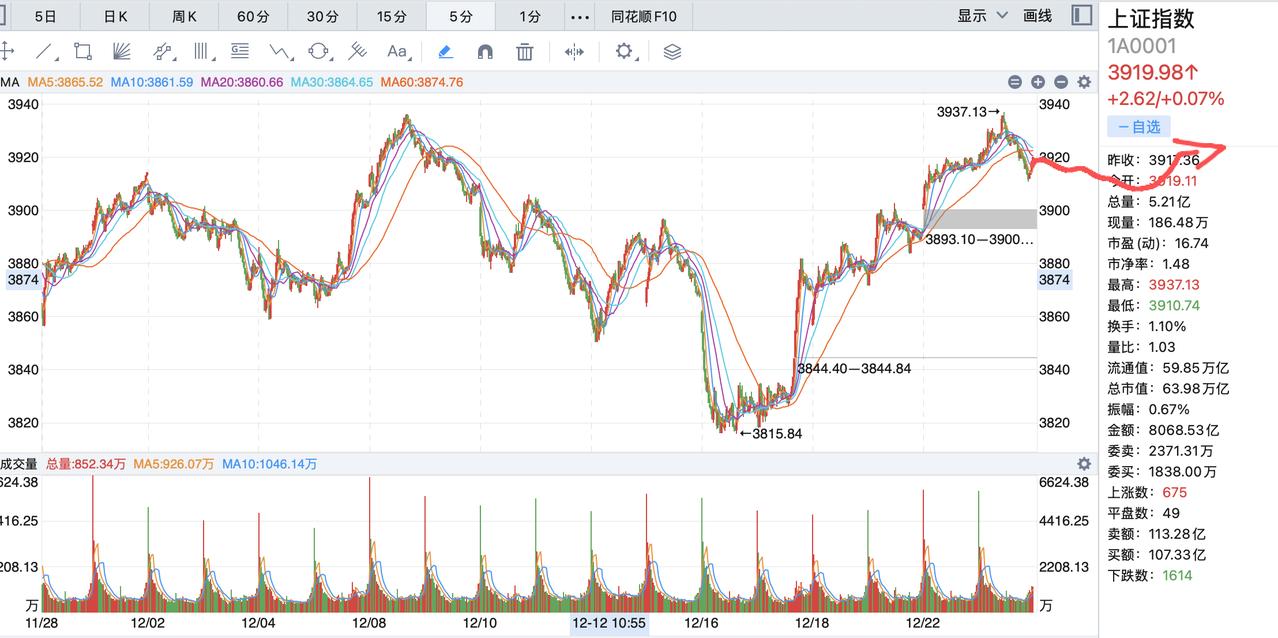Select the 5分 period tab

coord(460,16)
